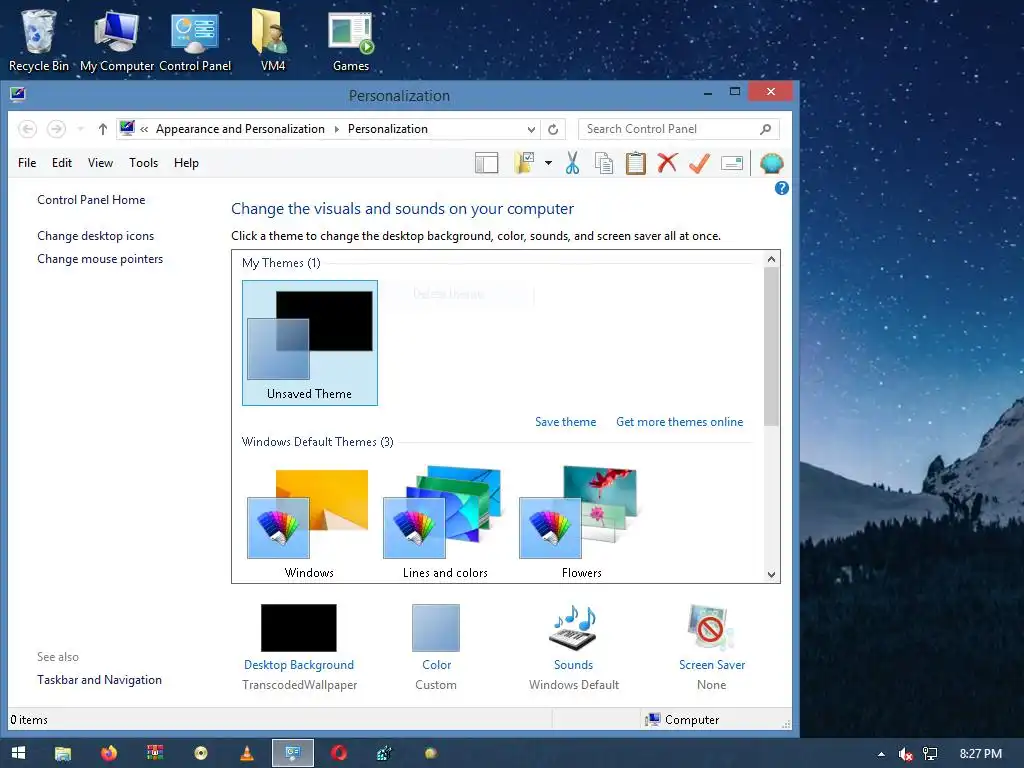The width and height of the screenshot is (1024, 768).
Task: Click the Save theme link
Action: click(x=566, y=422)
